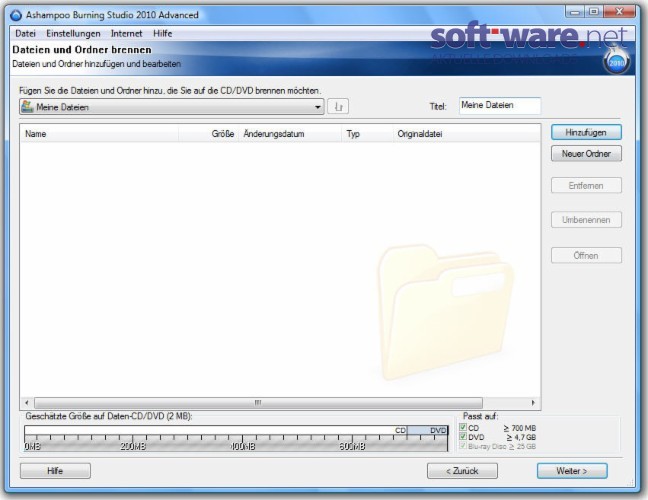The image size is (648, 500).
Task: Close the Ashampoo Burning Studio window
Action: coord(619,12)
